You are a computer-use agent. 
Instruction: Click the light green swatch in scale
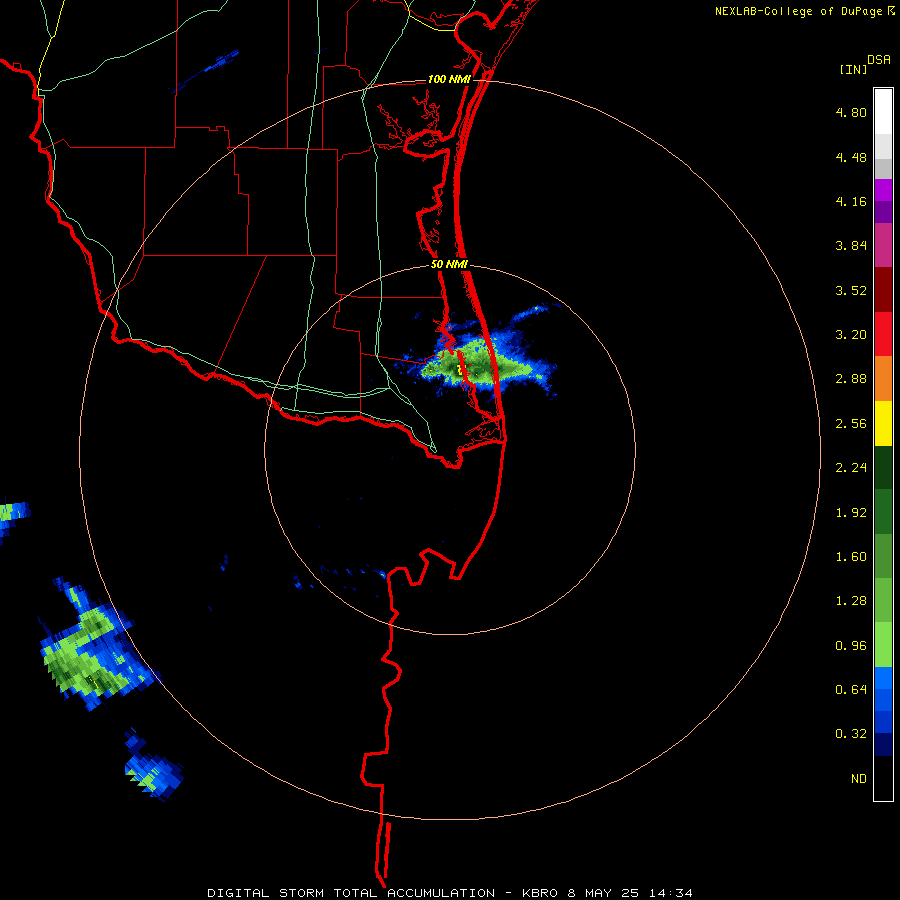(x=883, y=645)
